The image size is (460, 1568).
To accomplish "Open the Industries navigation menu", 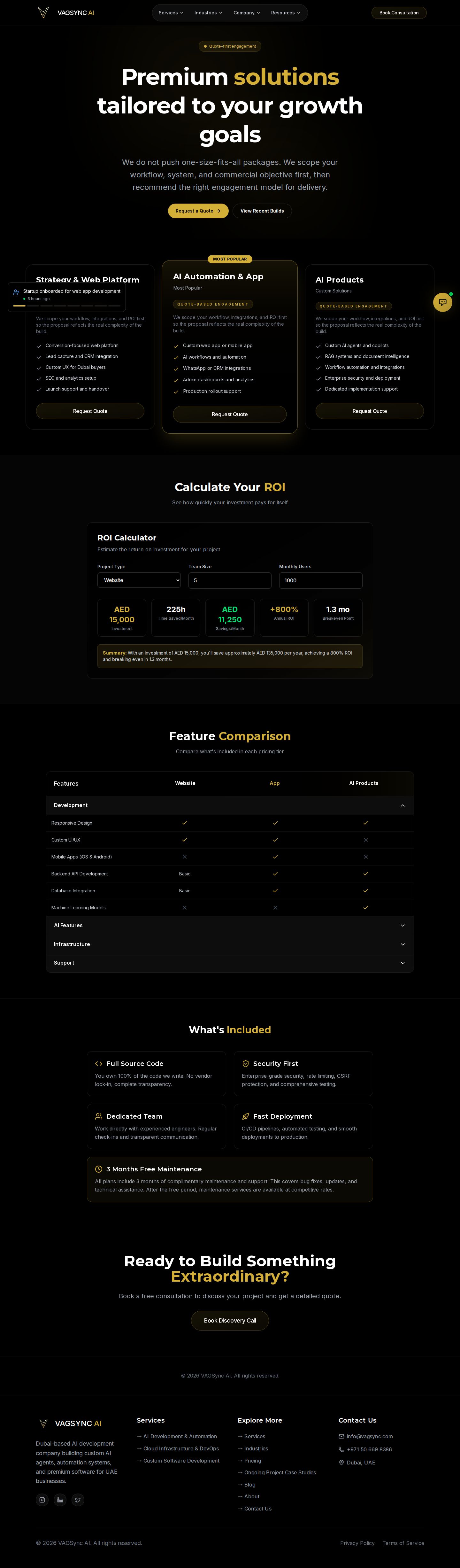I will [x=208, y=13].
